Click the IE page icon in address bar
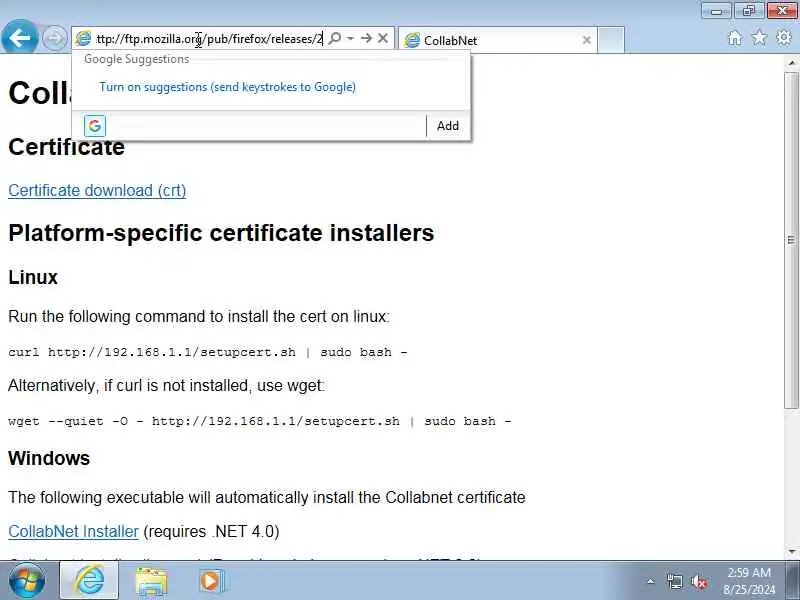The width and height of the screenshot is (800, 600). click(x=83, y=39)
